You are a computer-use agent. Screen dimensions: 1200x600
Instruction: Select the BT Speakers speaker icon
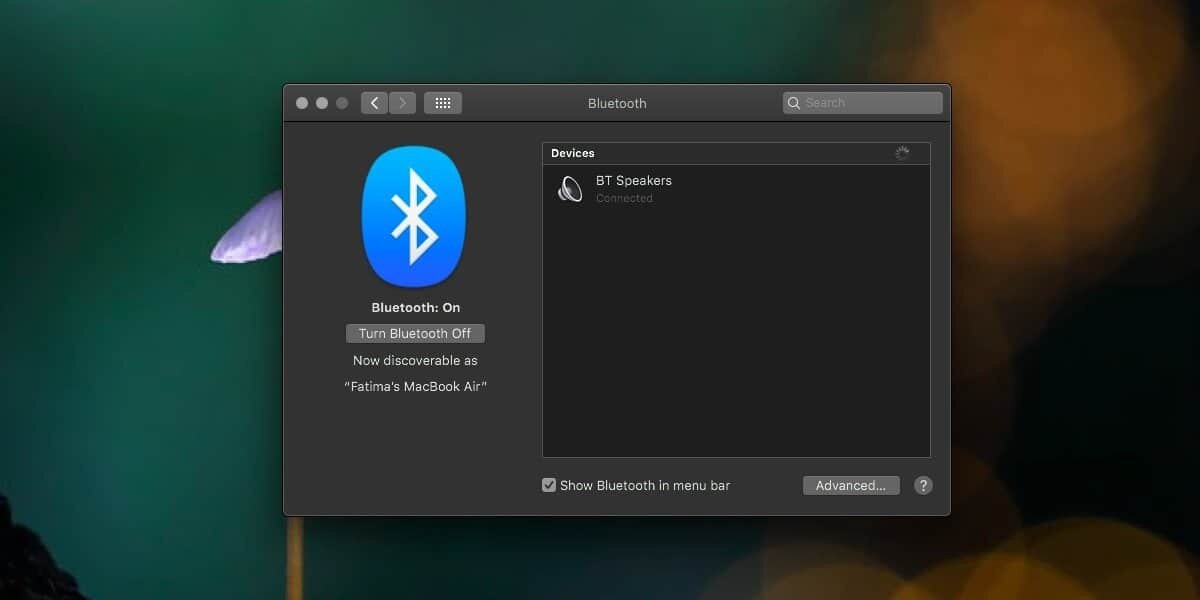coord(570,188)
